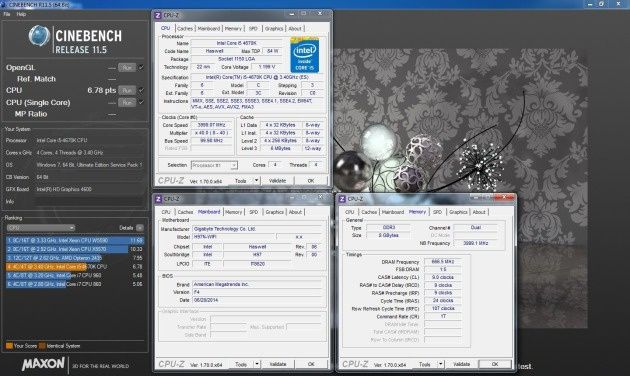Select the Core i7 CPU 860 ranking row
This screenshot has height=376, width=630.
pyautogui.click(x=75, y=284)
